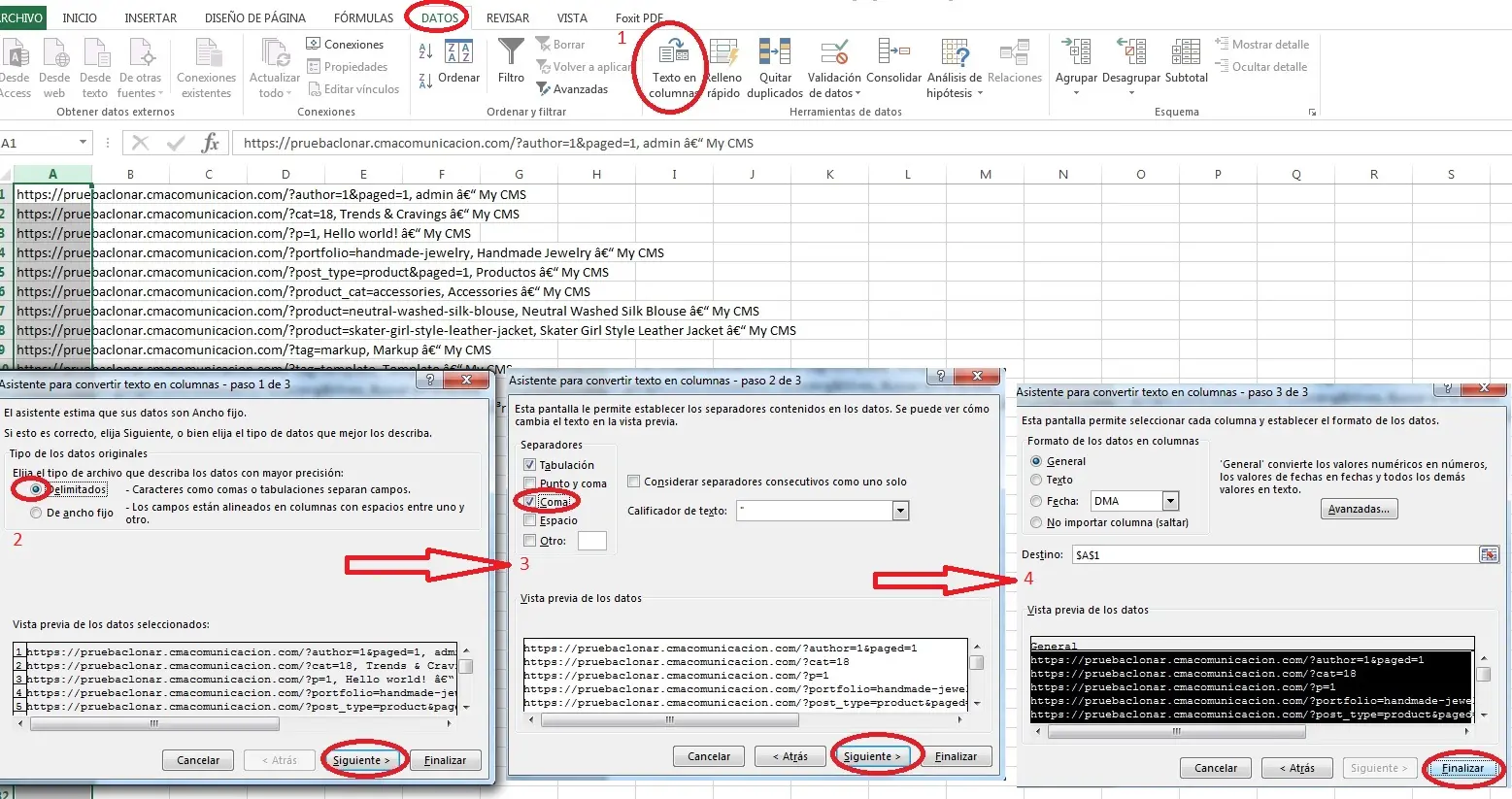Click the Consolidar icon
The height and width of the screenshot is (799, 1512).
point(893,53)
